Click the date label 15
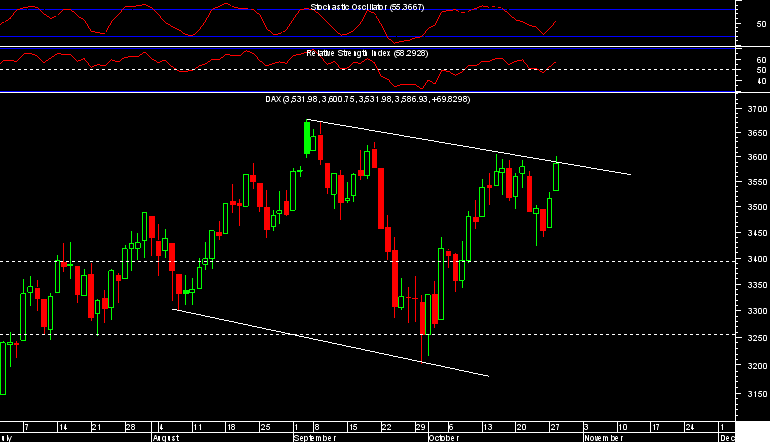This screenshot has width=770, height=442. [x=353, y=427]
